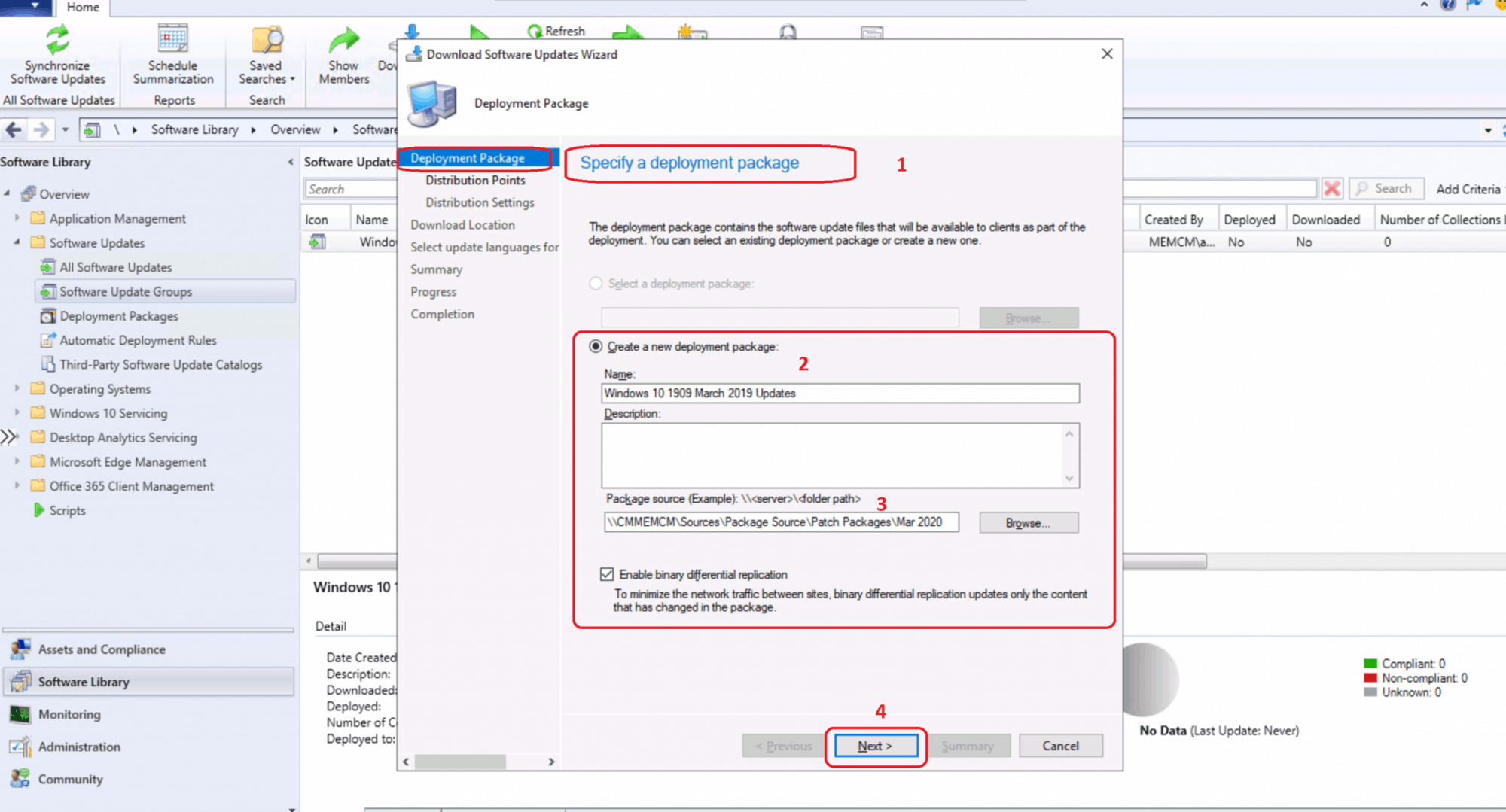This screenshot has height=812, width=1506.
Task: Toggle Enable binary differential replication checkbox
Action: point(607,574)
